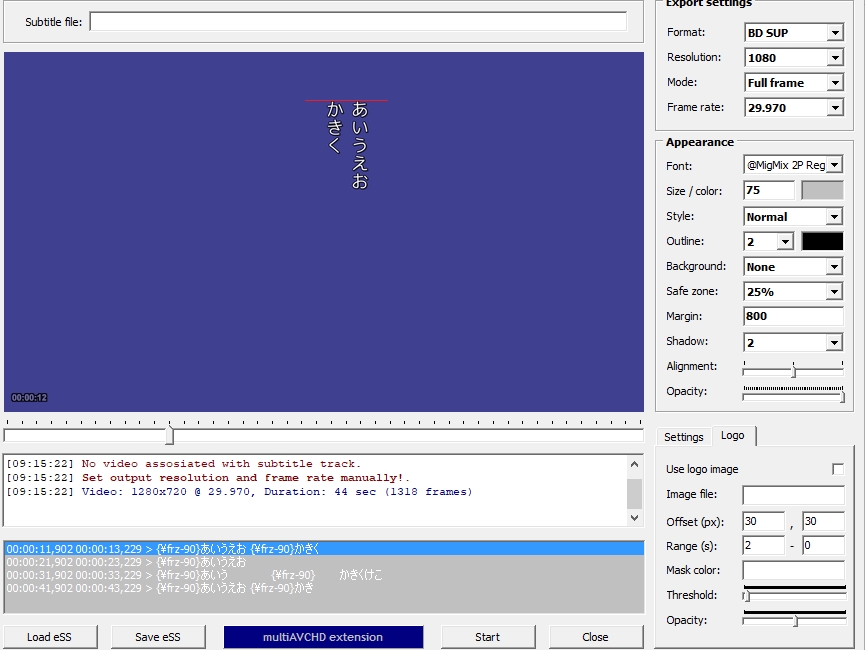Click the Alignment slider handle
This screenshot has width=865, height=650.
tap(793, 370)
